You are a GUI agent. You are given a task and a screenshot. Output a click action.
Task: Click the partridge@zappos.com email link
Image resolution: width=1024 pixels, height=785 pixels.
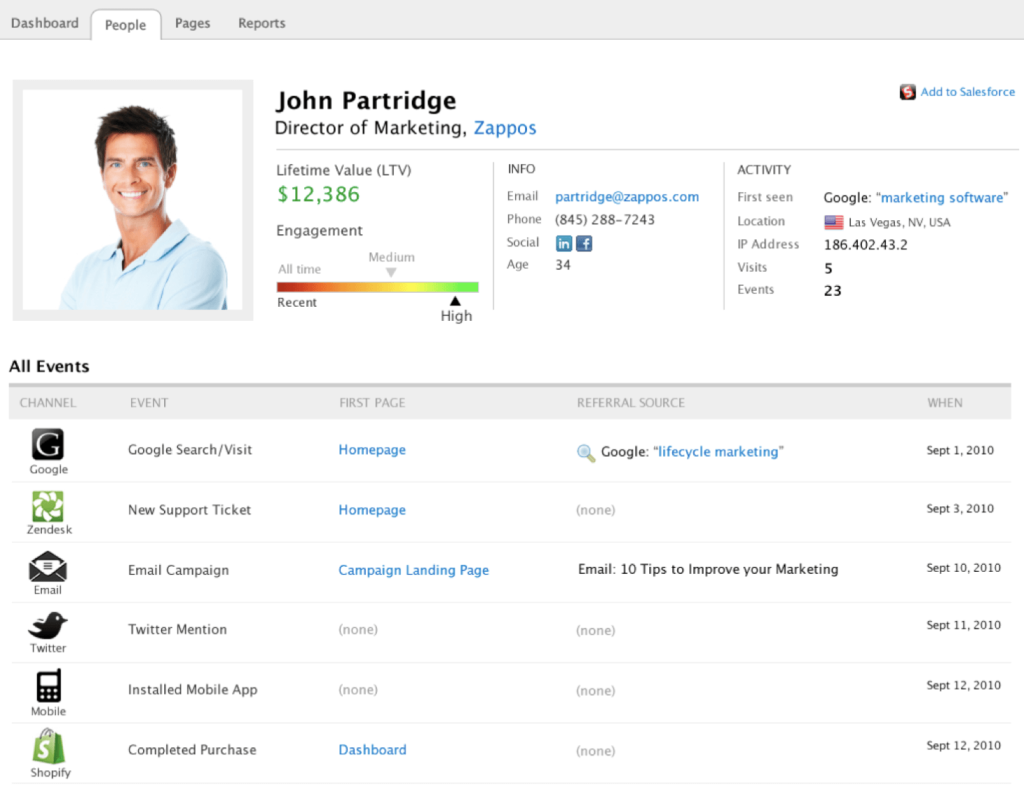tap(627, 197)
